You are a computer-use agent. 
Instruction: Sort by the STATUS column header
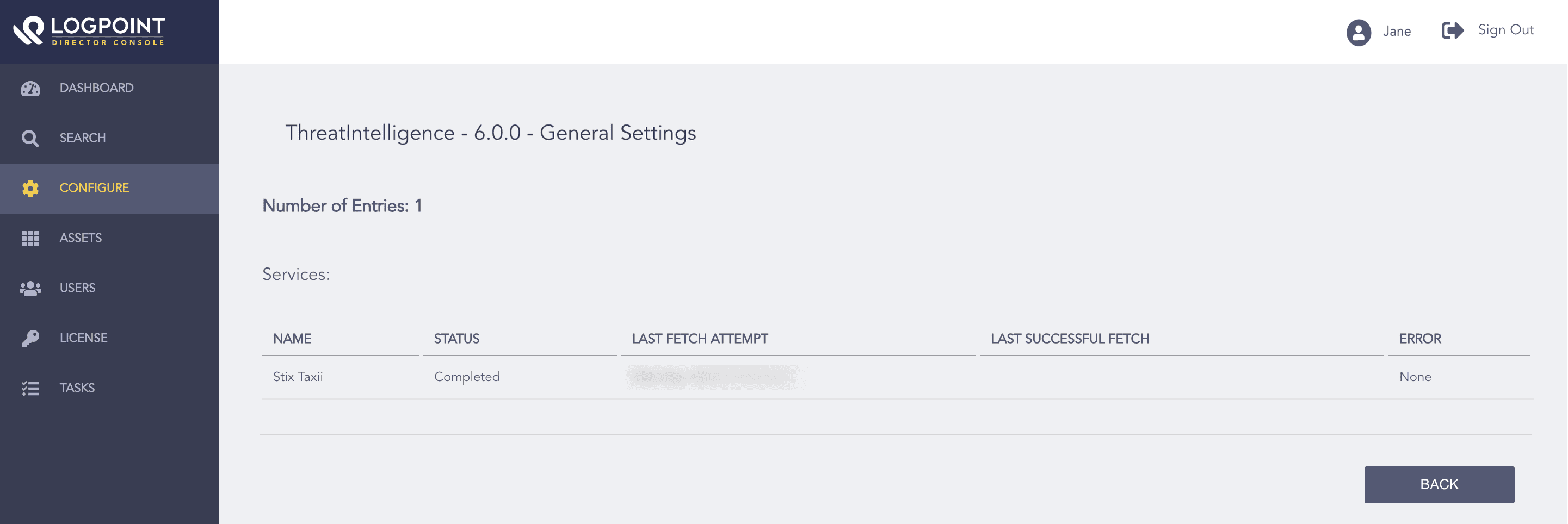[x=456, y=339]
